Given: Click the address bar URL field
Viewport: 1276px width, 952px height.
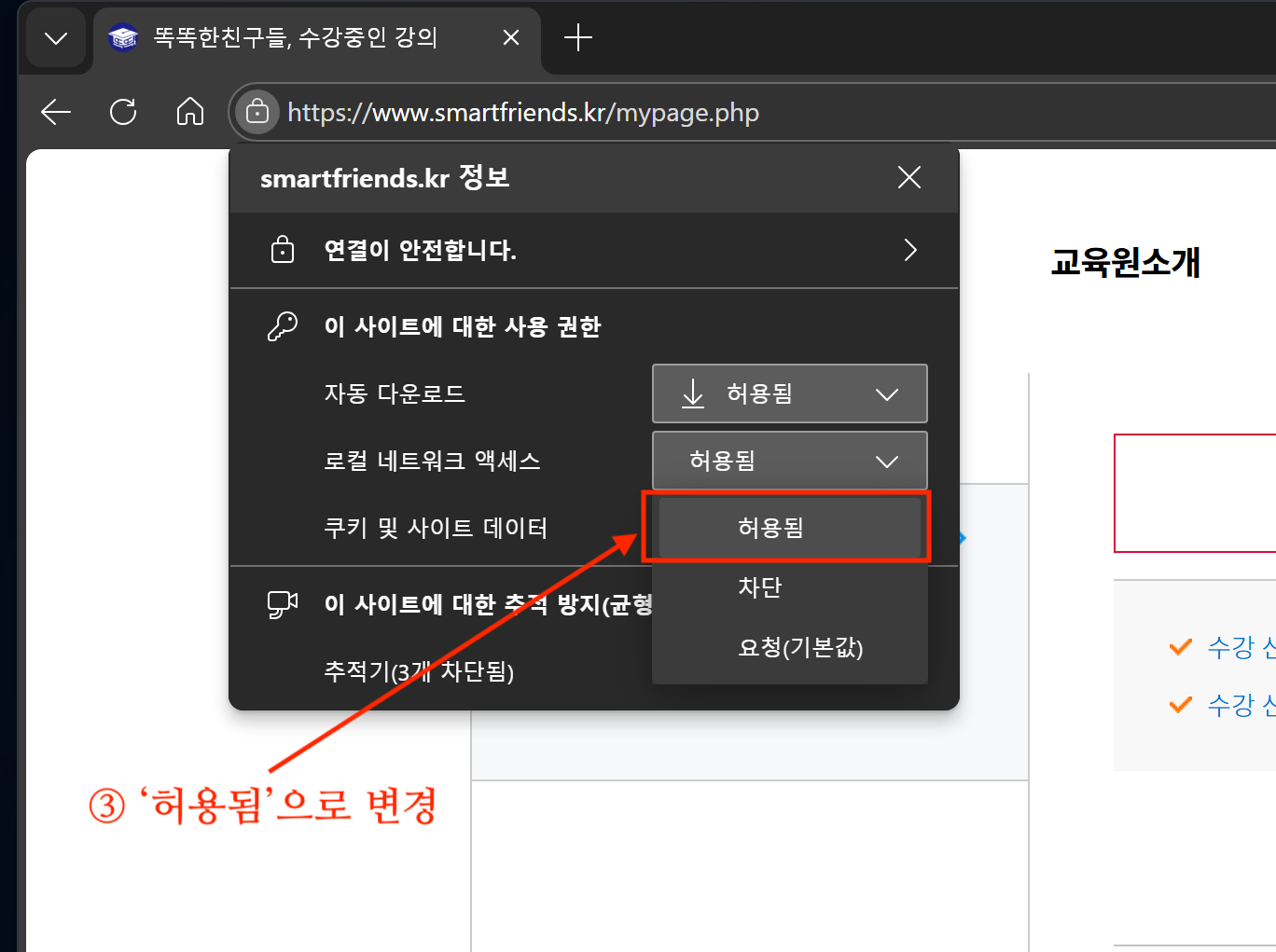Looking at the screenshot, I should [x=560, y=113].
